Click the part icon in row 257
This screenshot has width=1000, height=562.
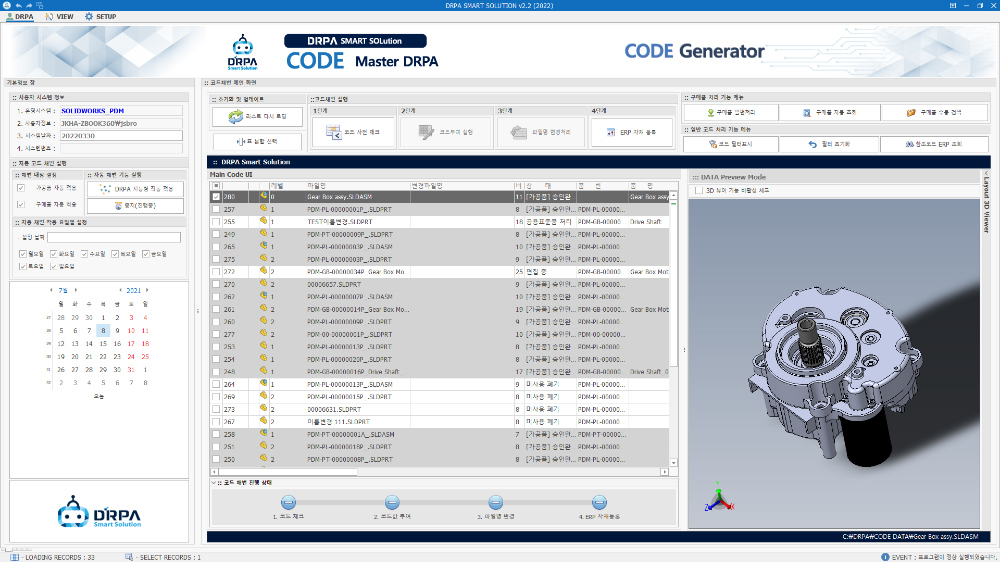[x=263, y=209]
